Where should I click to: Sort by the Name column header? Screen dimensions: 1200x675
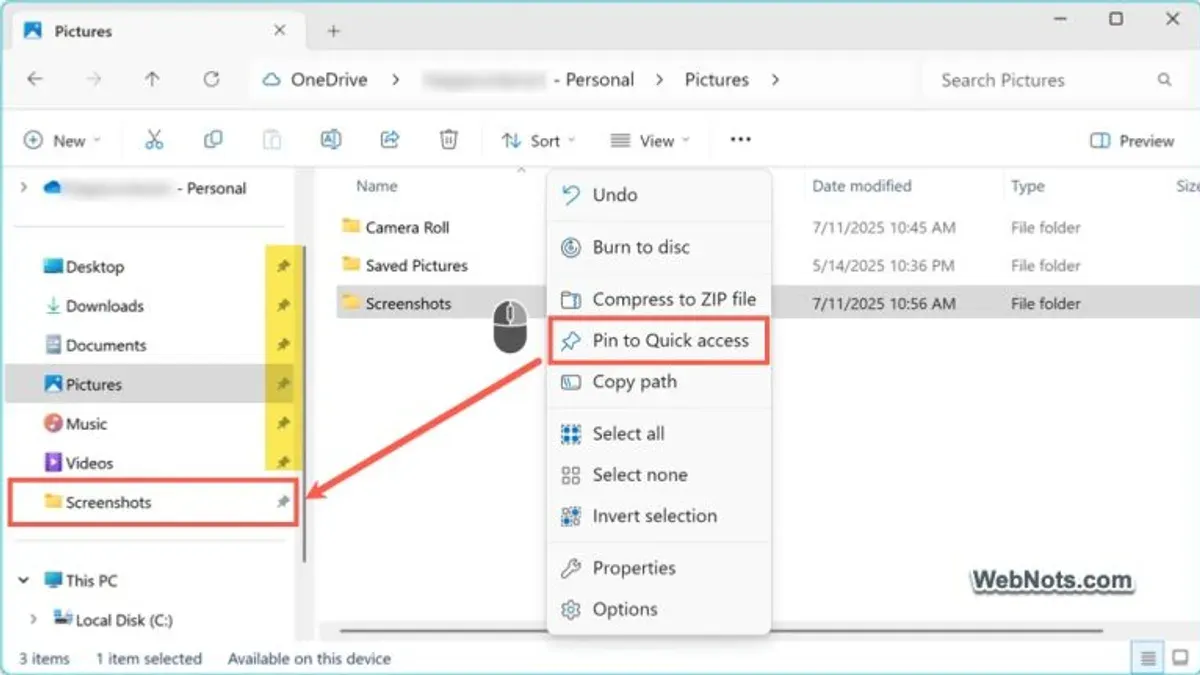pos(377,186)
